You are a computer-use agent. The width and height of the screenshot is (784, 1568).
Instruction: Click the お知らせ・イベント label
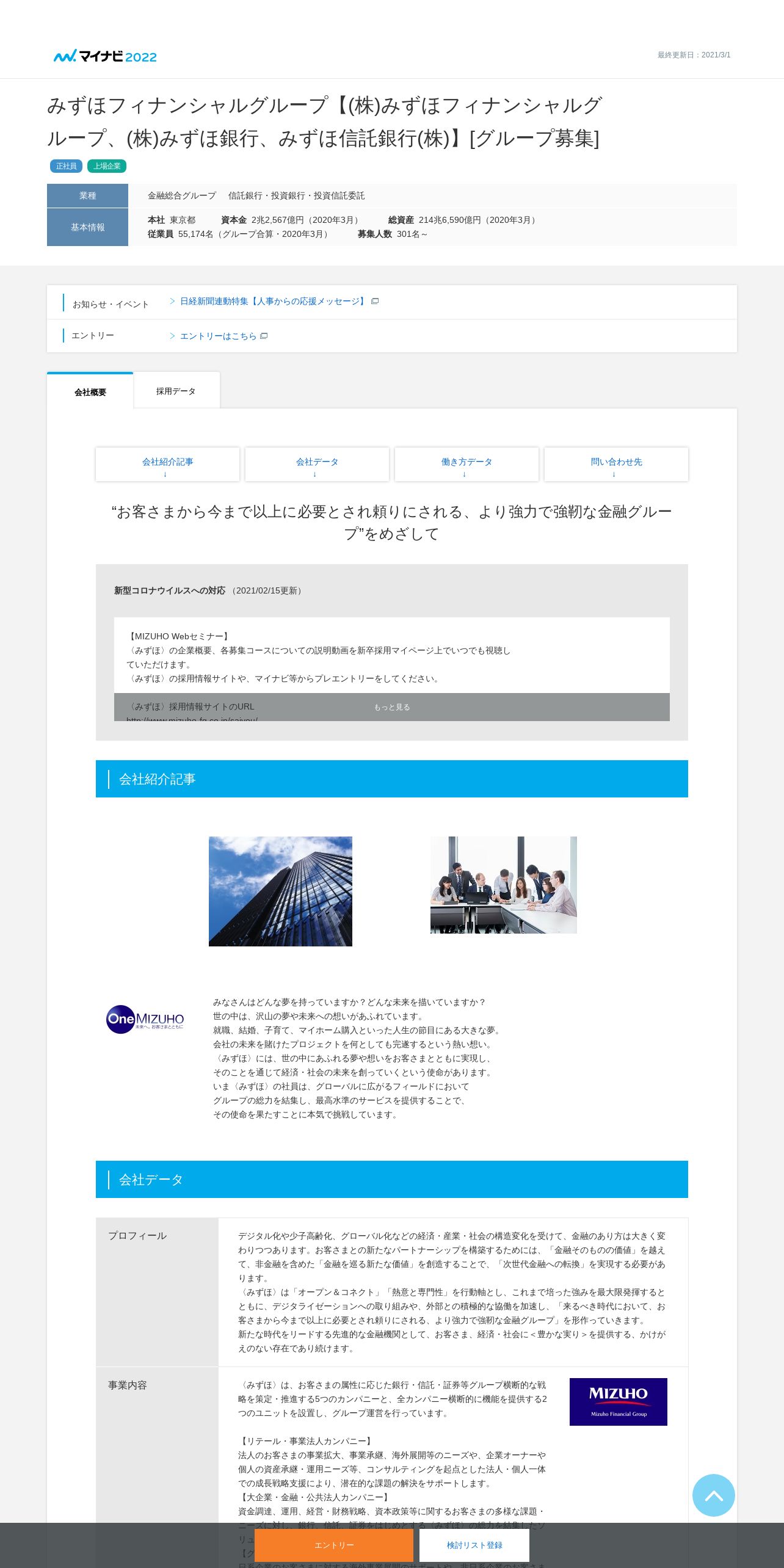click(x=111, y=304)
